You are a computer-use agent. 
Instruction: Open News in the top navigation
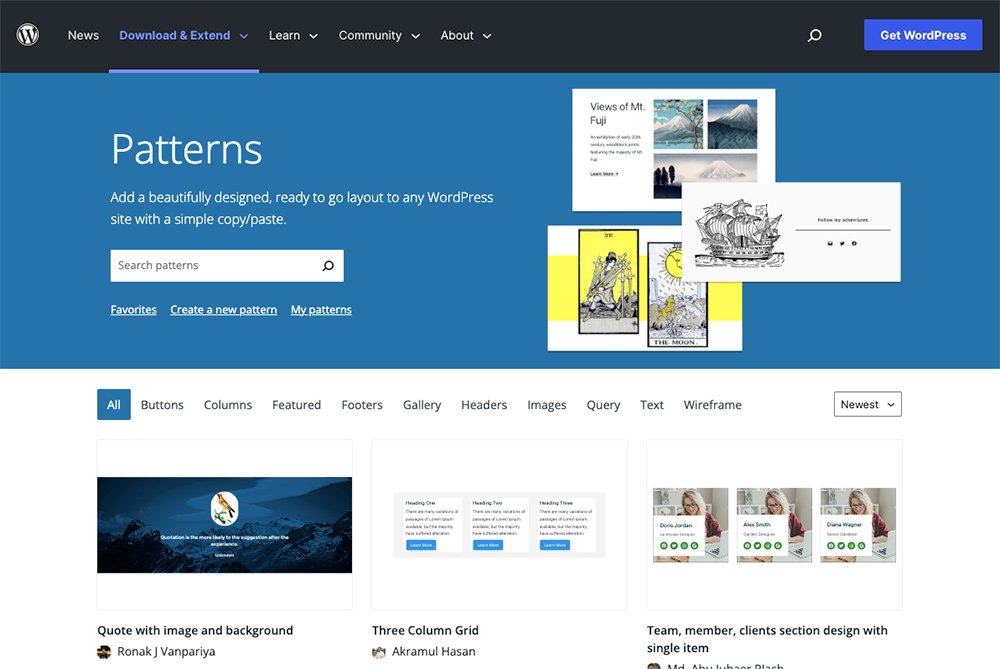pyautogui.click(x=84, y=36)
